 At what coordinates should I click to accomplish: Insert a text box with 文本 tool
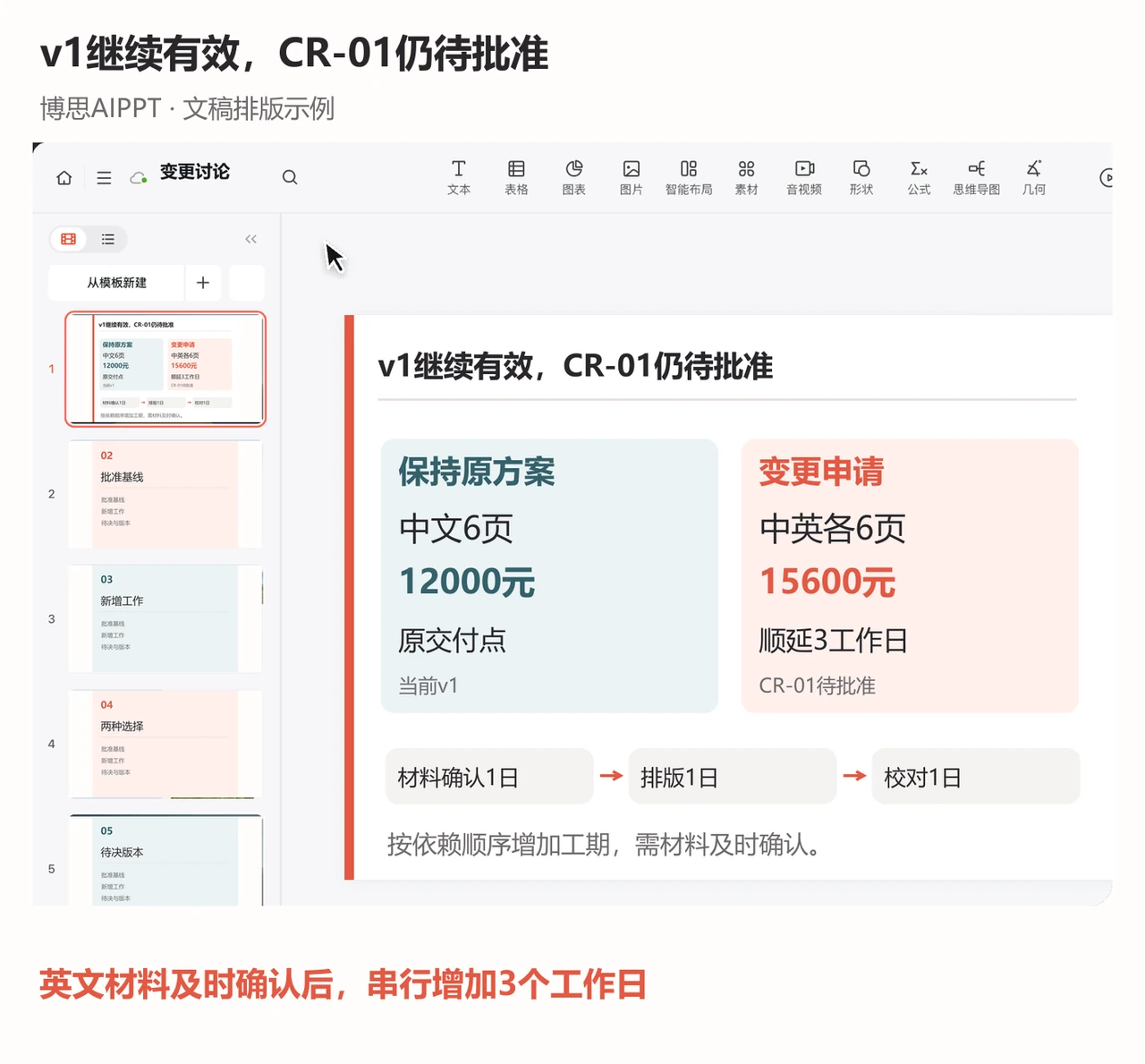coord(459,177)
